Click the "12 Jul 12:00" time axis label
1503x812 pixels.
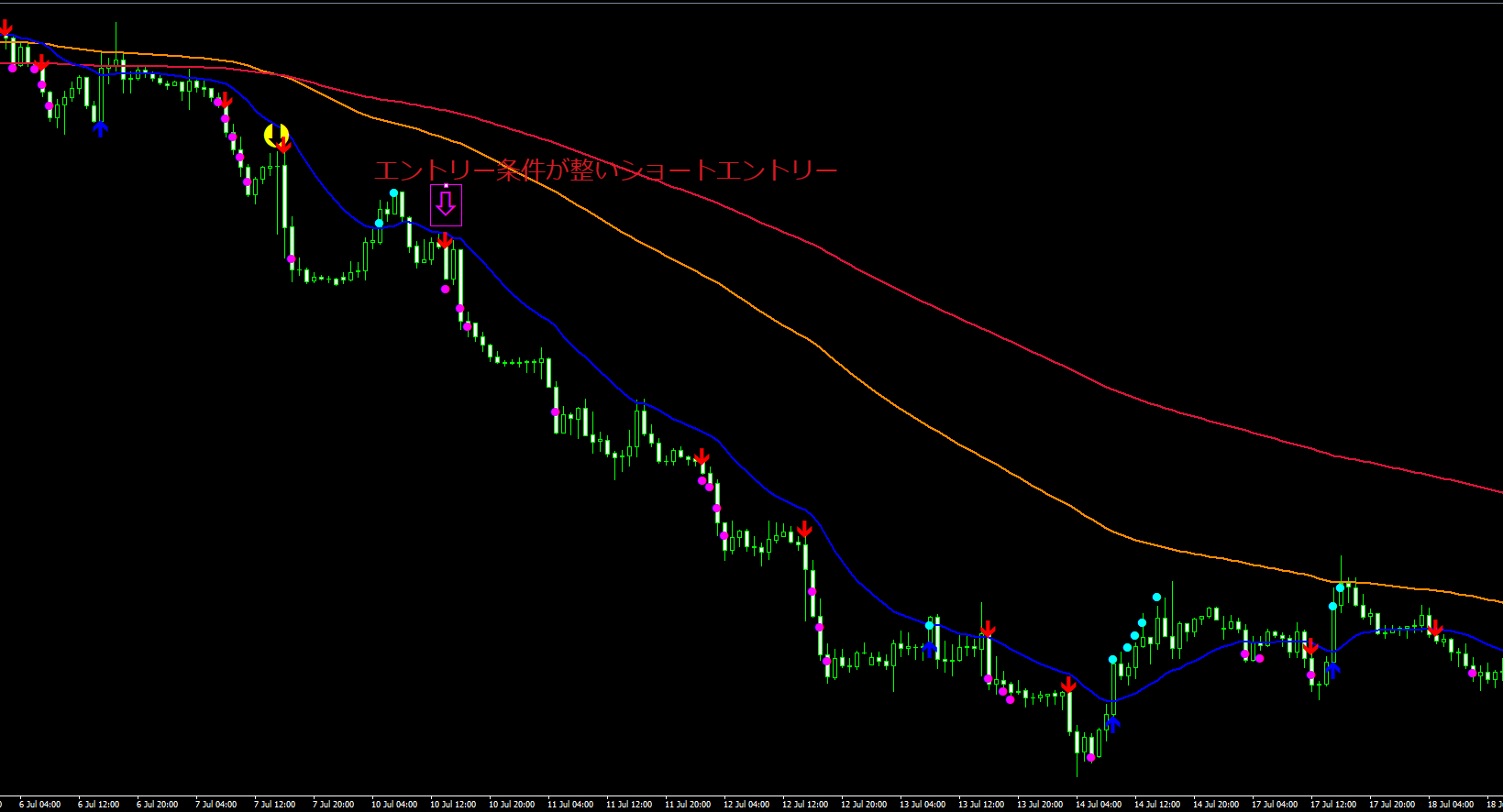point(805,805)
